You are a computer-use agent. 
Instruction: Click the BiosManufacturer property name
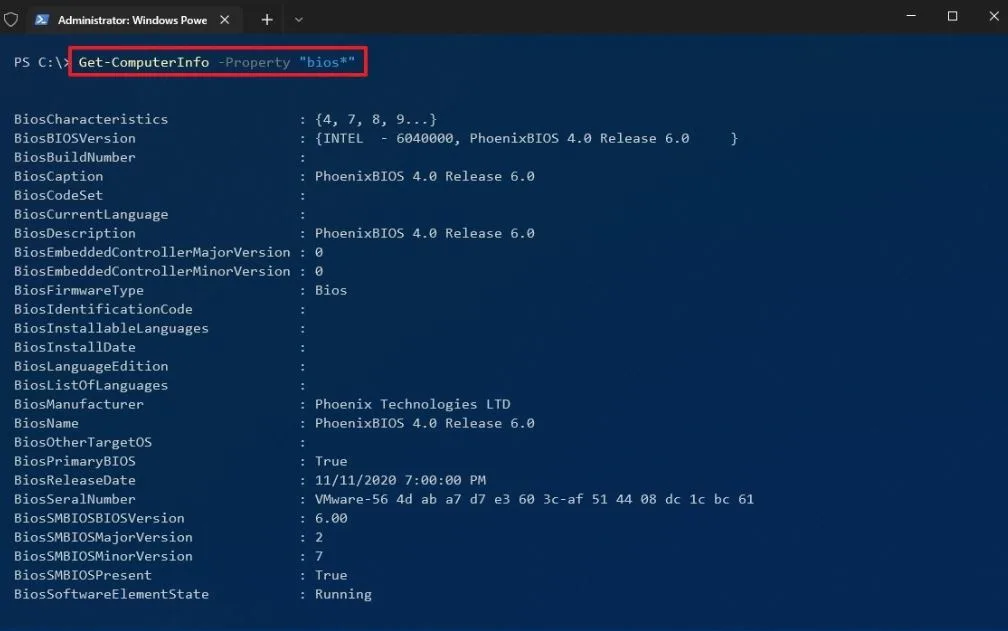pos(78,404)
